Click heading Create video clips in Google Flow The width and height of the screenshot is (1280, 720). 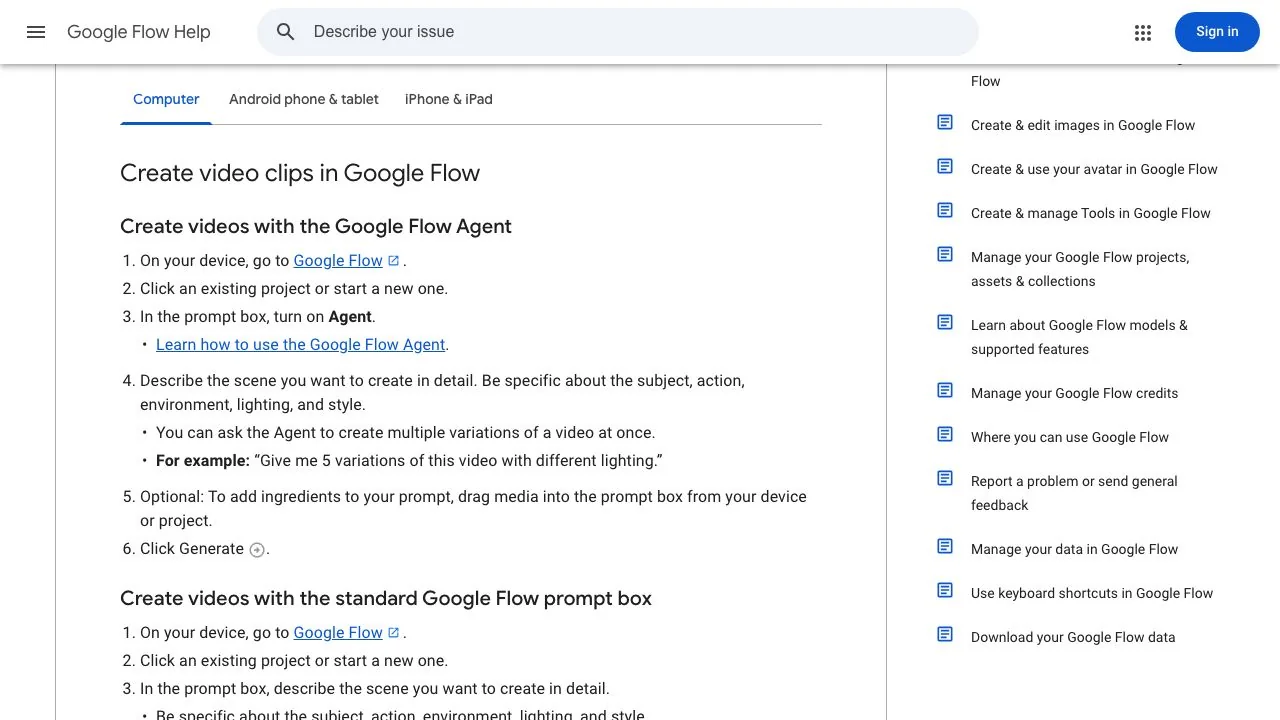point(300,173)
